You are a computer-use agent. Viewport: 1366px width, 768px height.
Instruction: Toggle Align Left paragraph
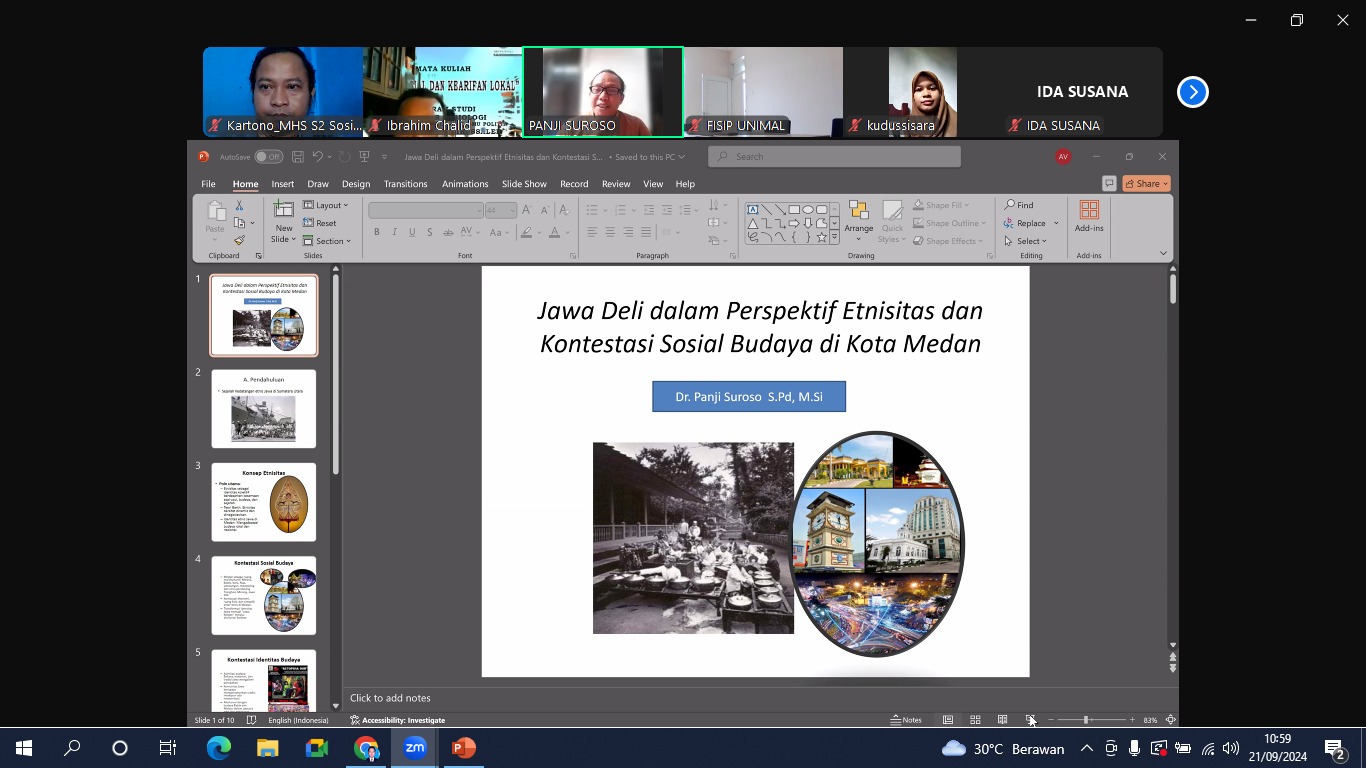click(x=592, y=232)
